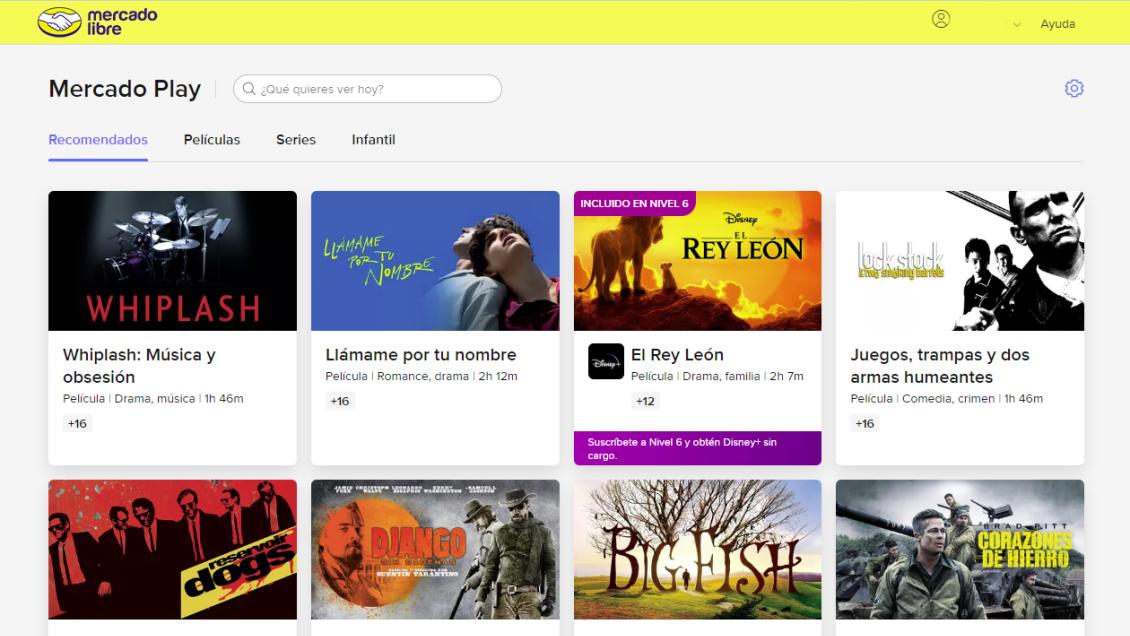Open the Infantil section
Viewport: 1130px width, 636px height.
[373, 139]
